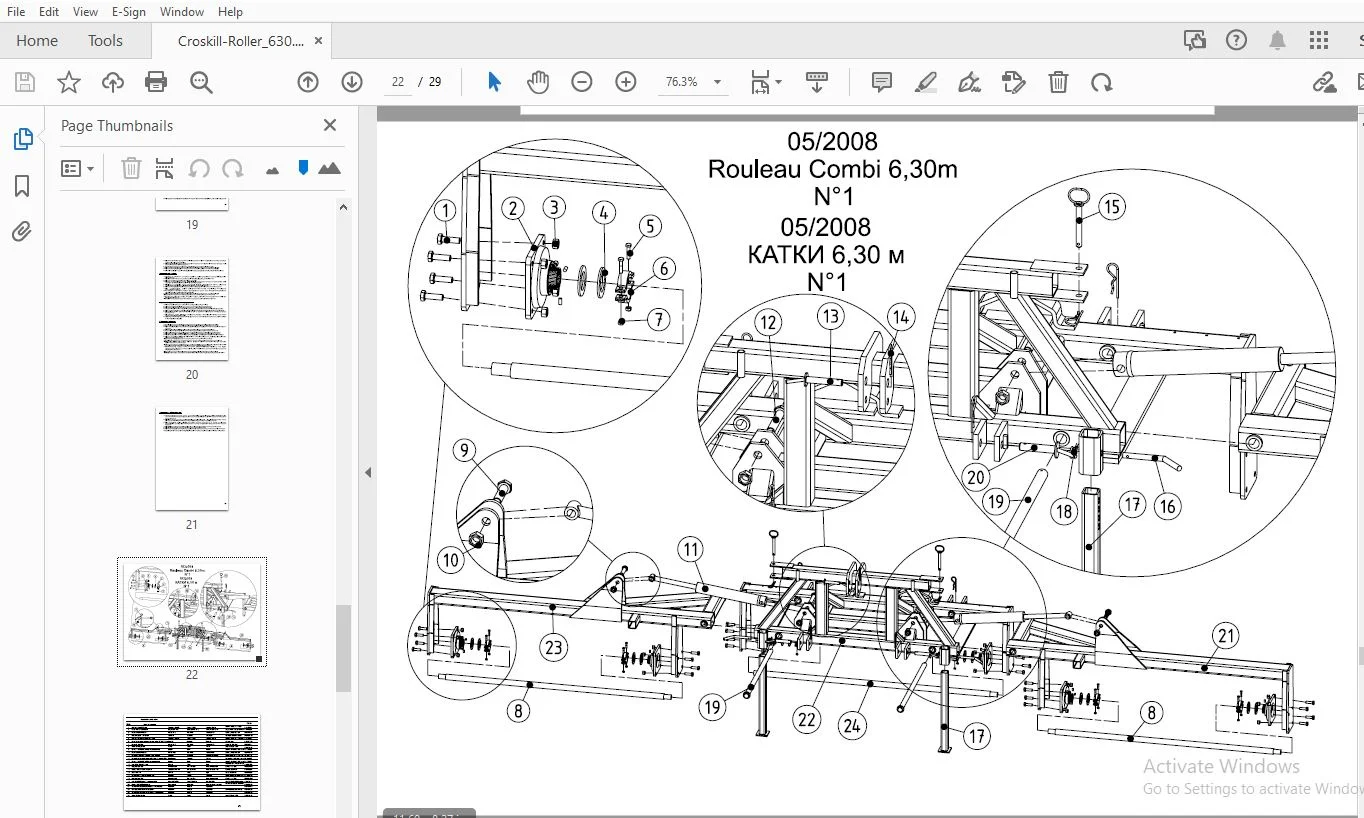Screen dimensions: 1364x818
Task: Switch to the Tools tab
Action: (105, 41)
